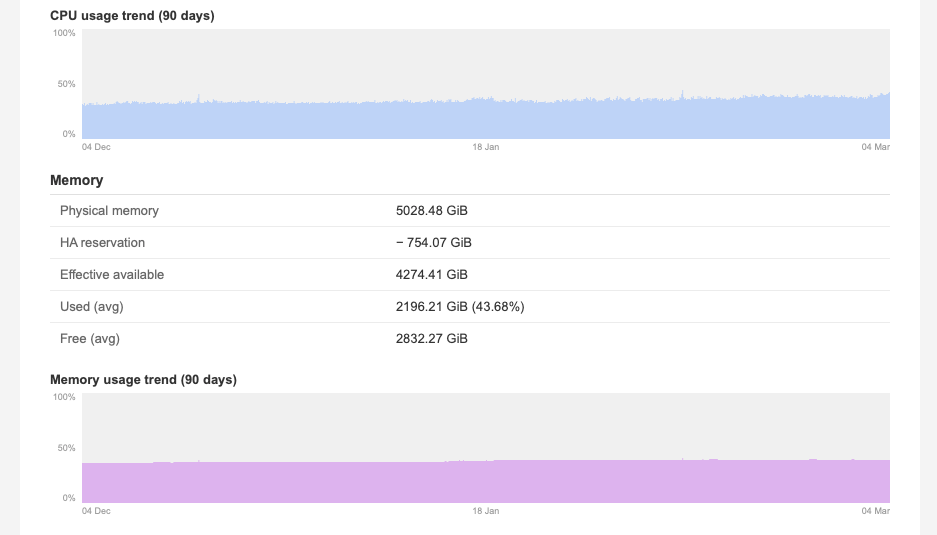The image size is (937, 535).
Task: Click the 18 Jan label under the memory chart
Action: click(x=485, y=511)
